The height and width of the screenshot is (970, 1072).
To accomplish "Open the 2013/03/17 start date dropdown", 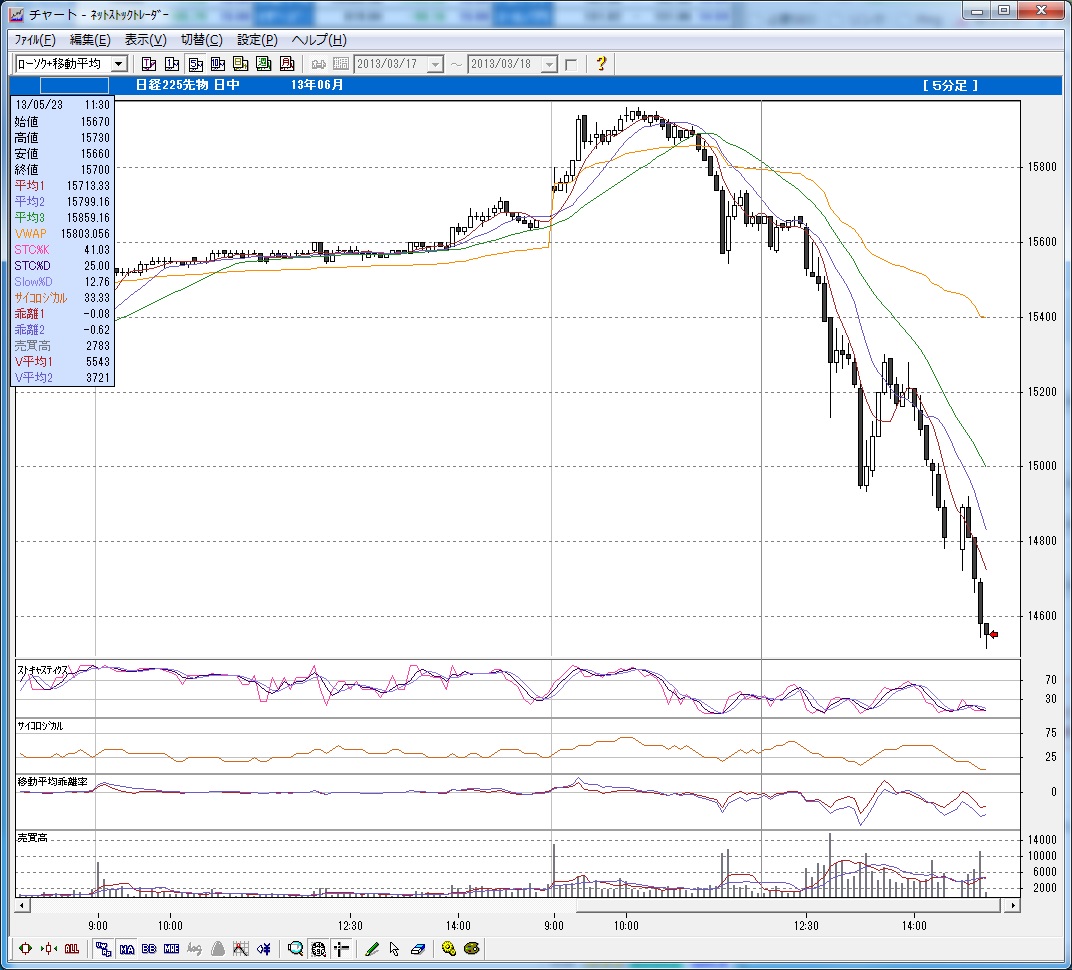I will click(x=435, y=64).
